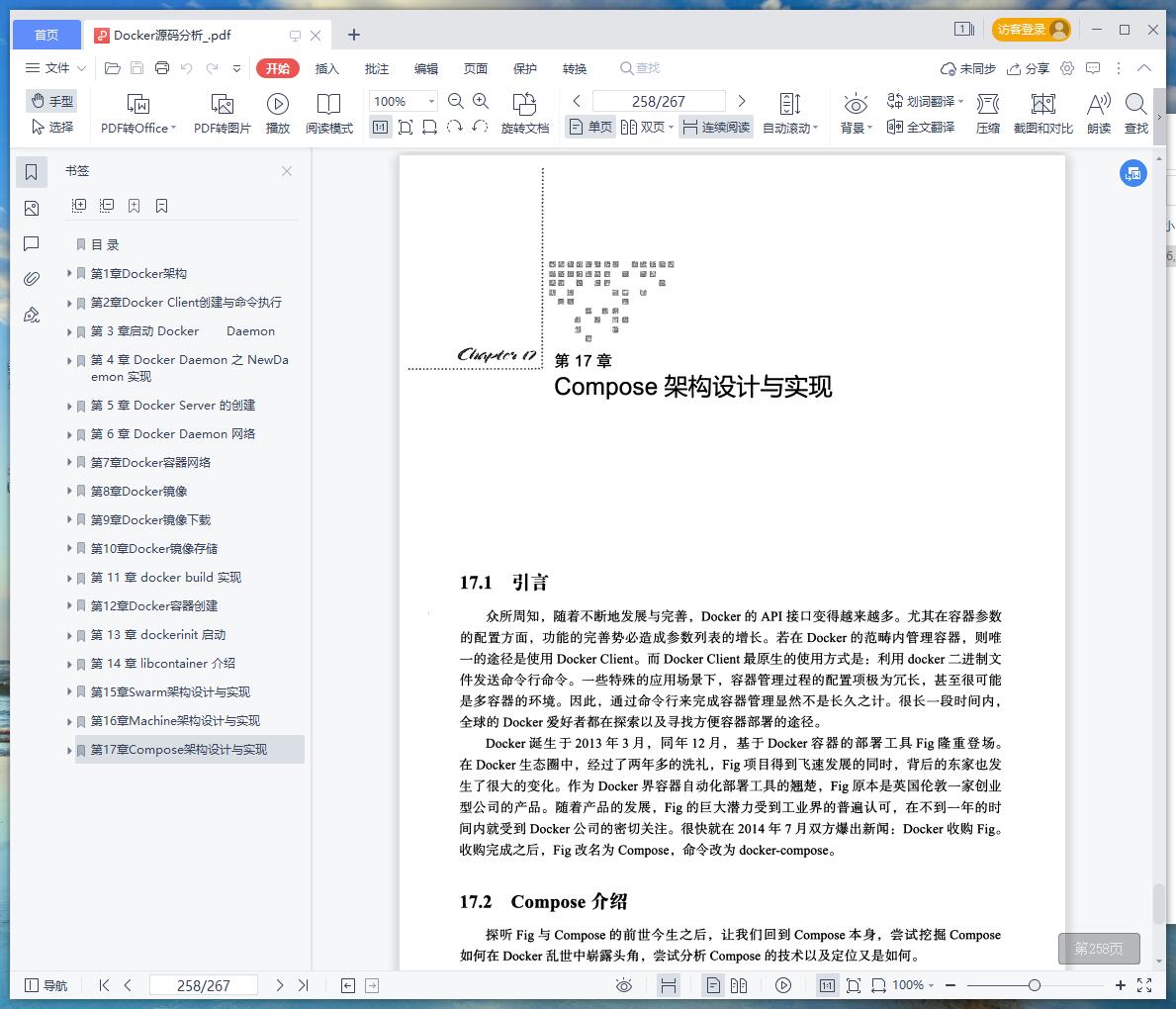The width and height of the screenshot is (1176, 1009).
Task: Open 截图和对比 tool
Action: (x=1042, y=114)
